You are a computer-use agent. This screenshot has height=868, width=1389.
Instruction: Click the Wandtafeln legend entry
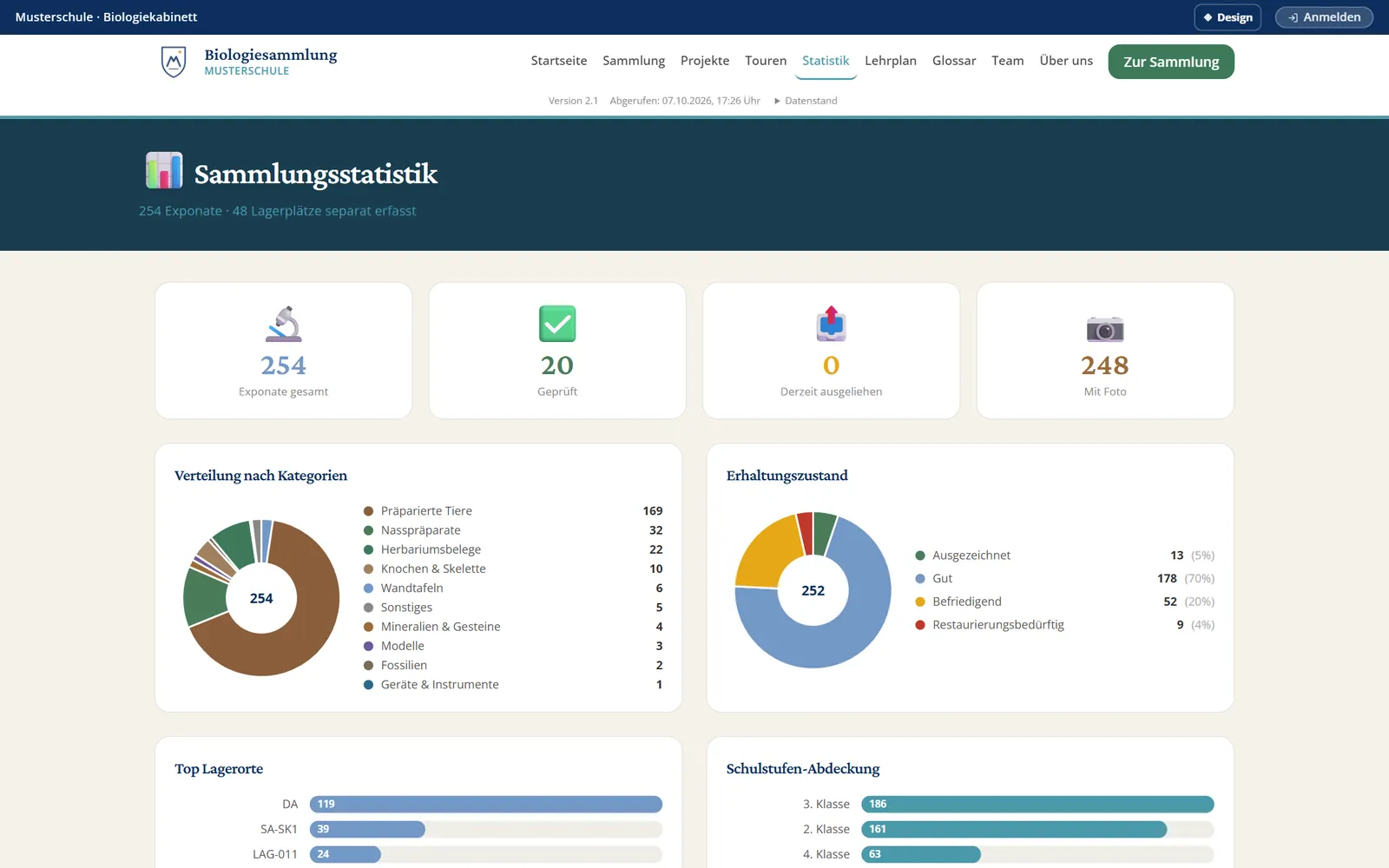point(513,589)
